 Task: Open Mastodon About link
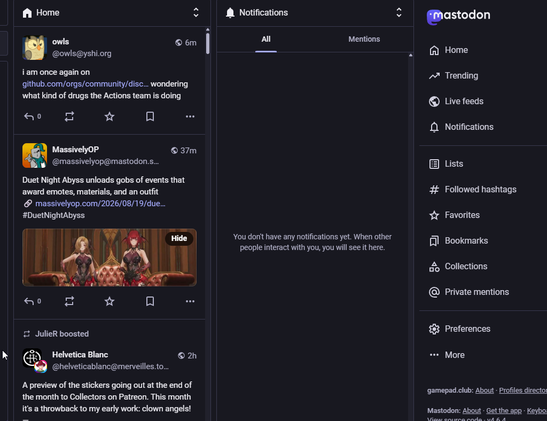pos(472,411)
